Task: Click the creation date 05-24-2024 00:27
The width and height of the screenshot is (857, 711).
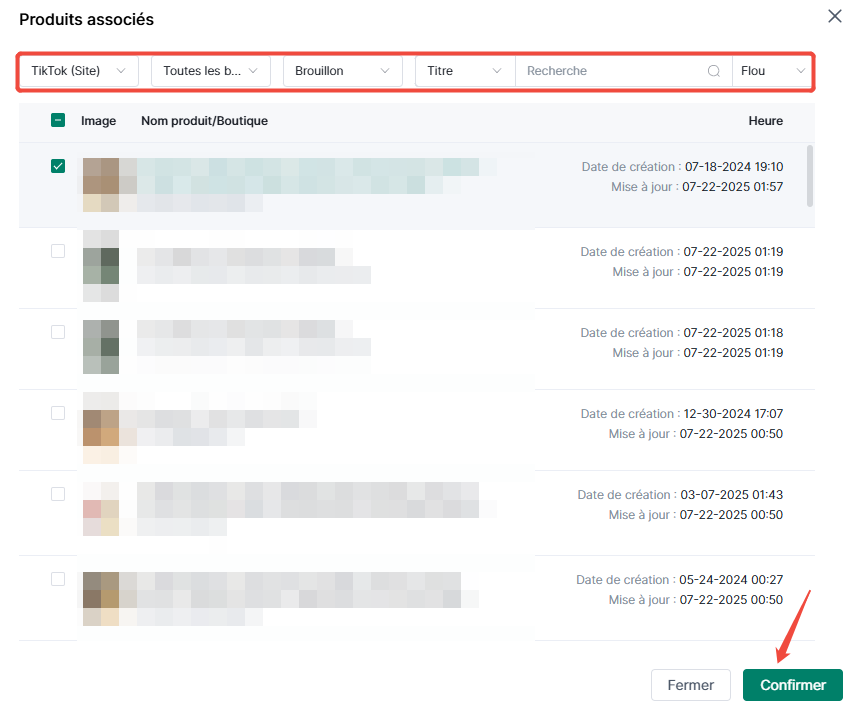Action: pyautogui.click(x=731, y=579)
